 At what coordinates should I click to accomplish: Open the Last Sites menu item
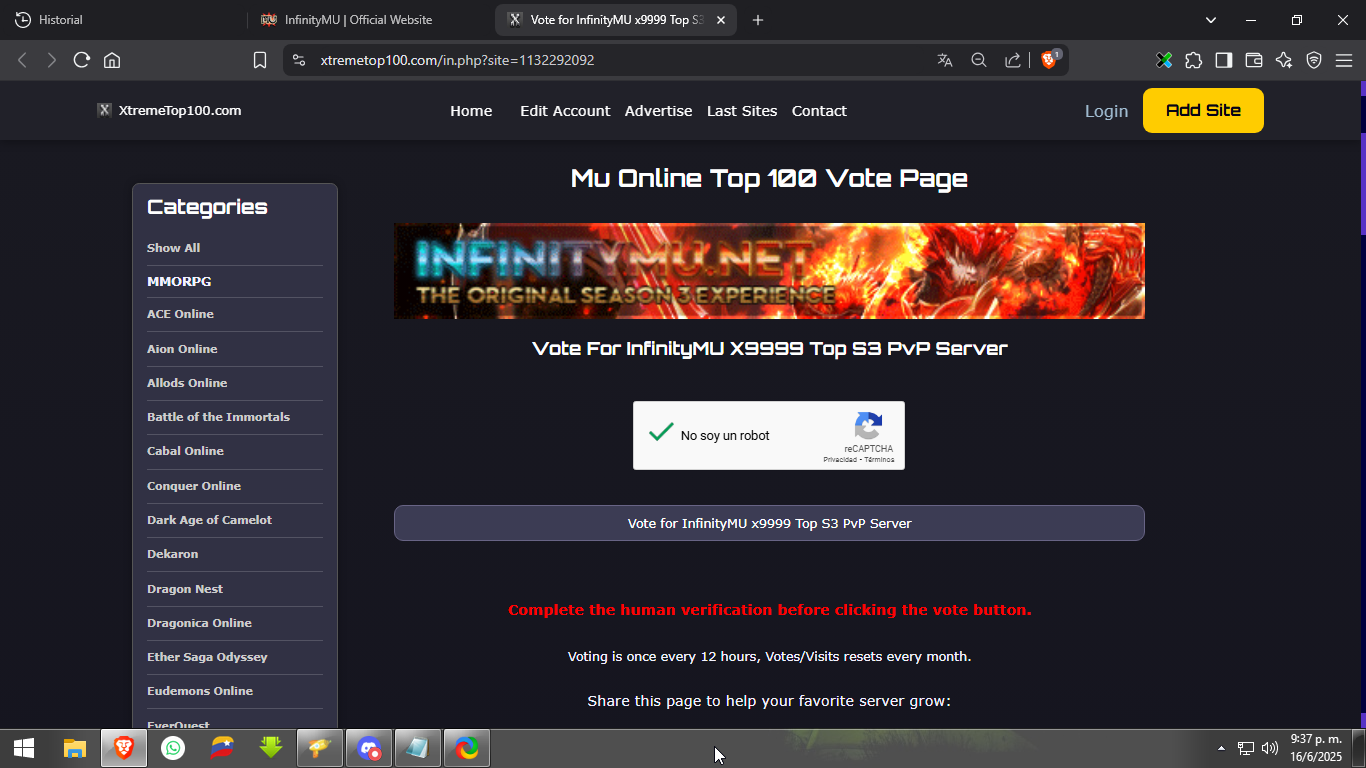742,111
